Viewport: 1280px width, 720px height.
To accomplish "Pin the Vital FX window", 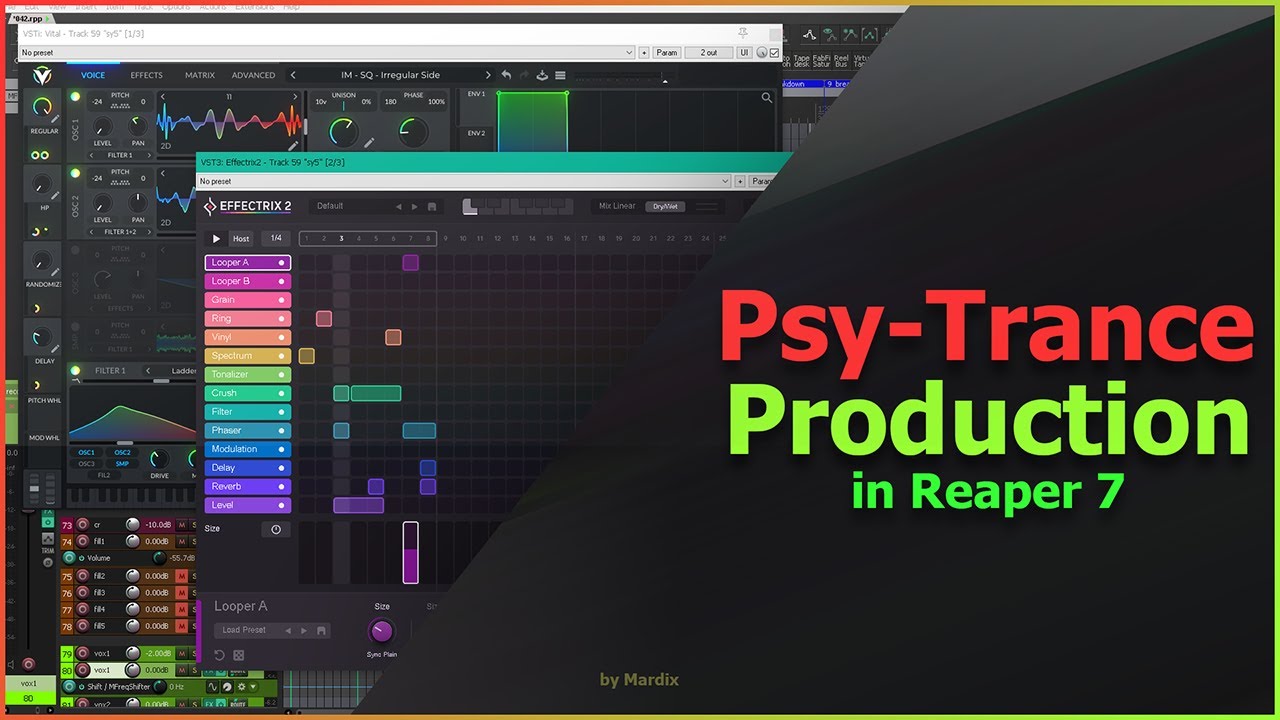I will (x=743, y=33).
